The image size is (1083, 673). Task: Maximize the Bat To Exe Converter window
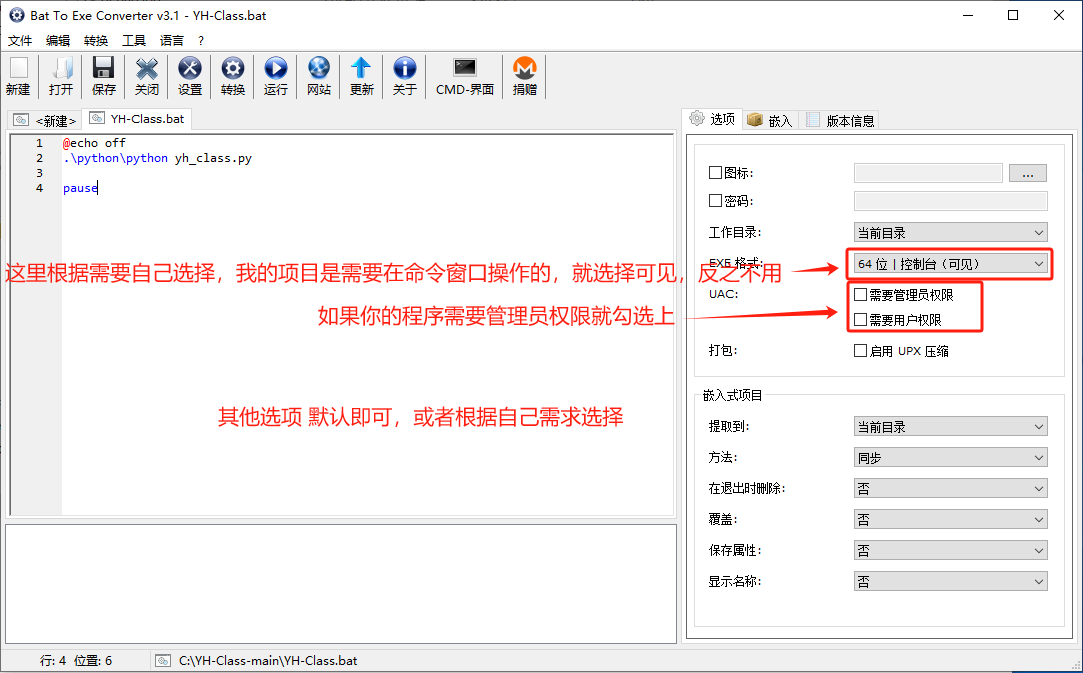[x=1013, y=15]
